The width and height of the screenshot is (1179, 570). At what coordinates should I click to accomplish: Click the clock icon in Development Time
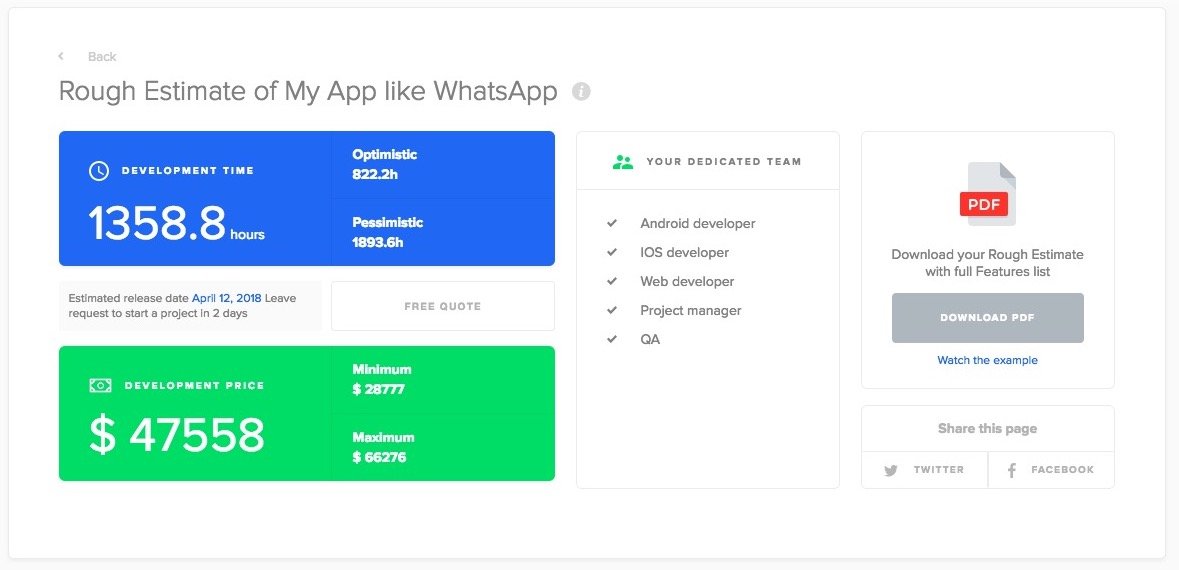point(99,171)
